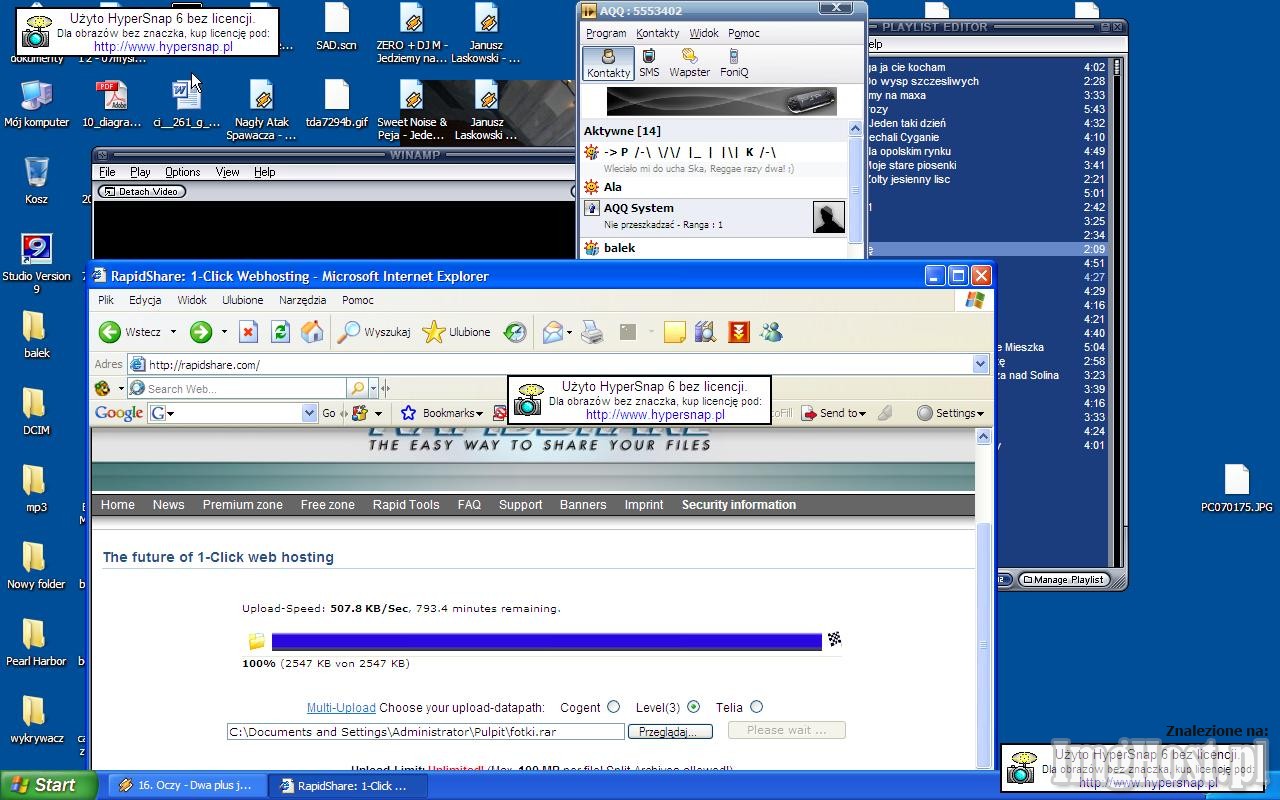Click the AQQ contact list scrollbar
The height and width of the screenshot is (800, 1280).
[855, 190]
